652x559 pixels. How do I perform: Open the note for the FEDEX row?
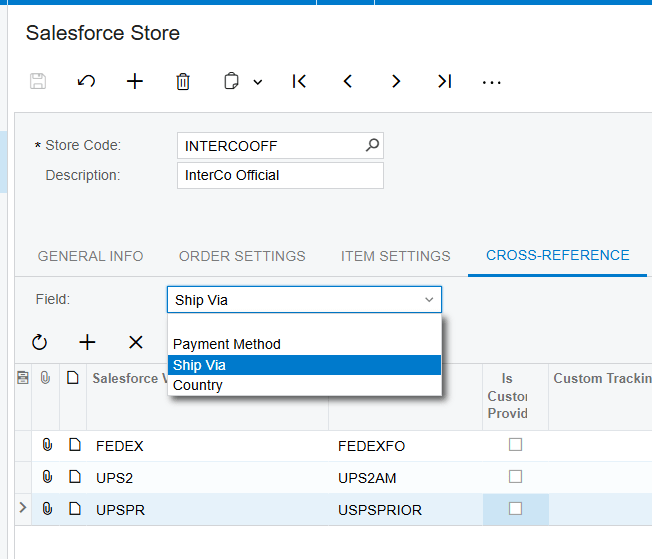75,445
